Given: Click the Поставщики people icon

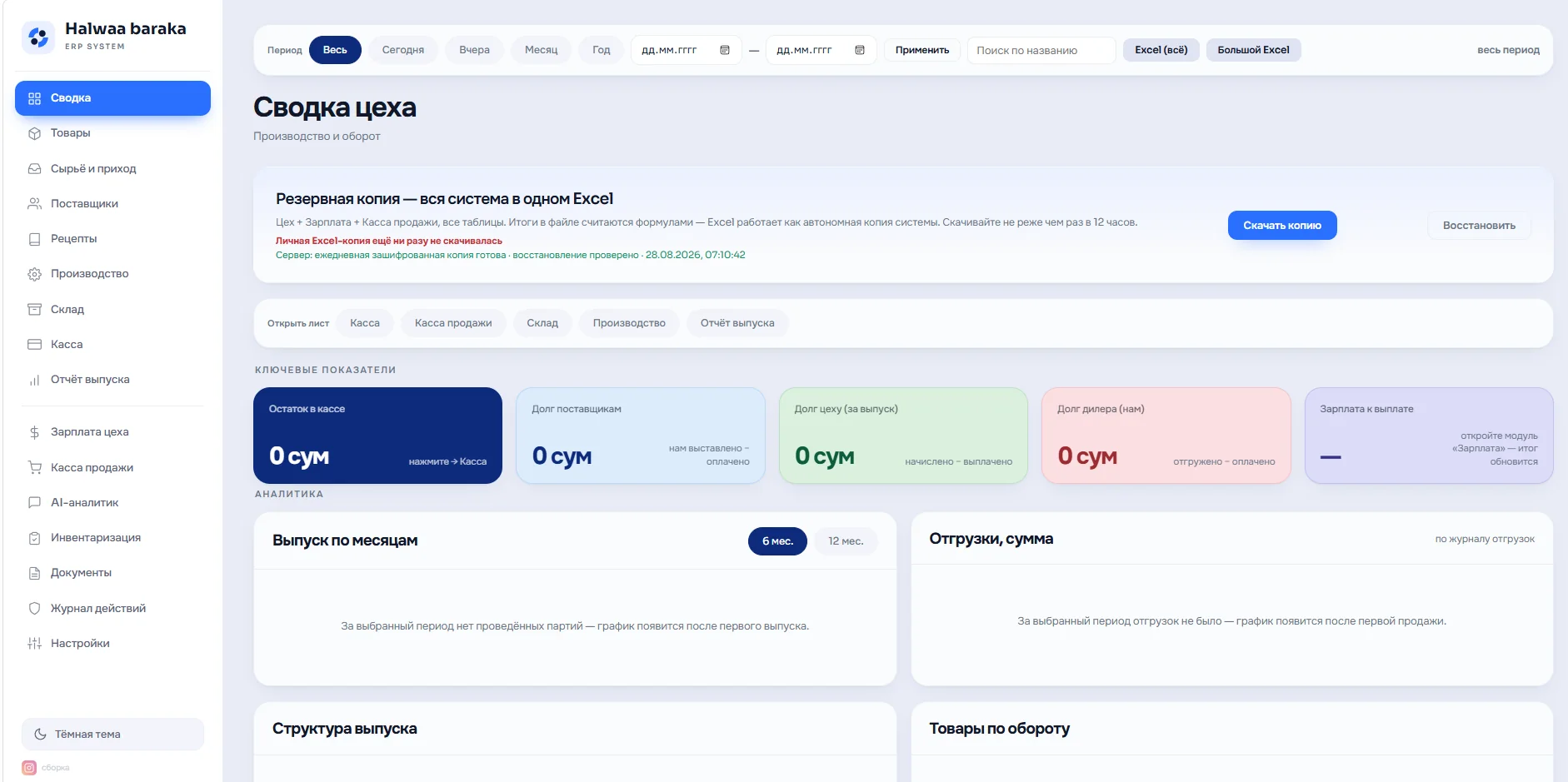Looking at the screenshot, I should click(x=34, y=203).
